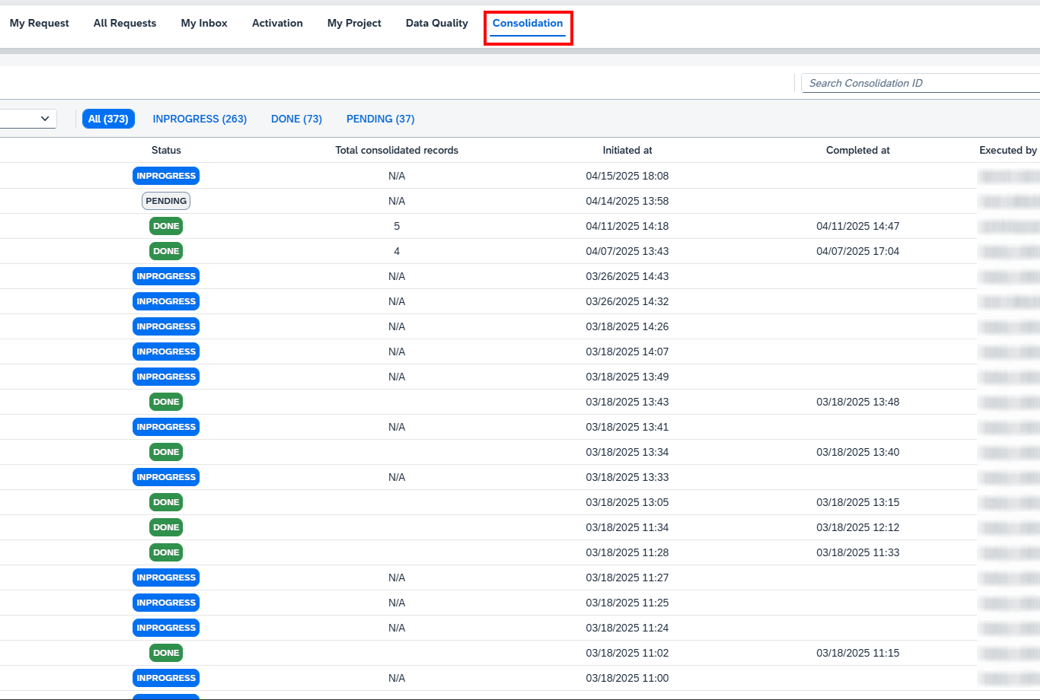Screen dimensions: 1040x700
Task: Focus the Search Consolidation ID field
Action: click(x=921, y=83)
